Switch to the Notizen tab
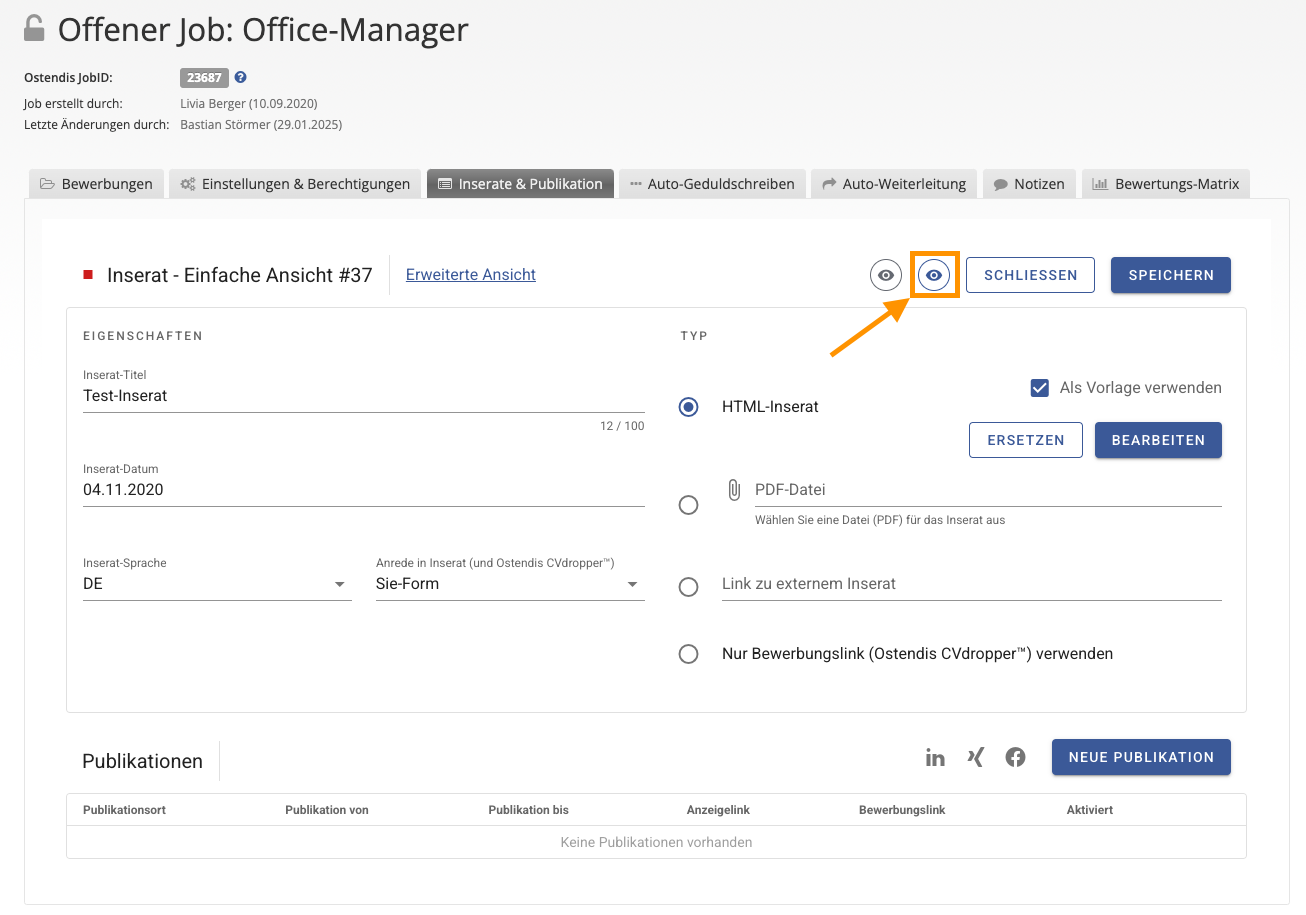The height and width of the screenshot is (915, 1306). (1029, 184)
